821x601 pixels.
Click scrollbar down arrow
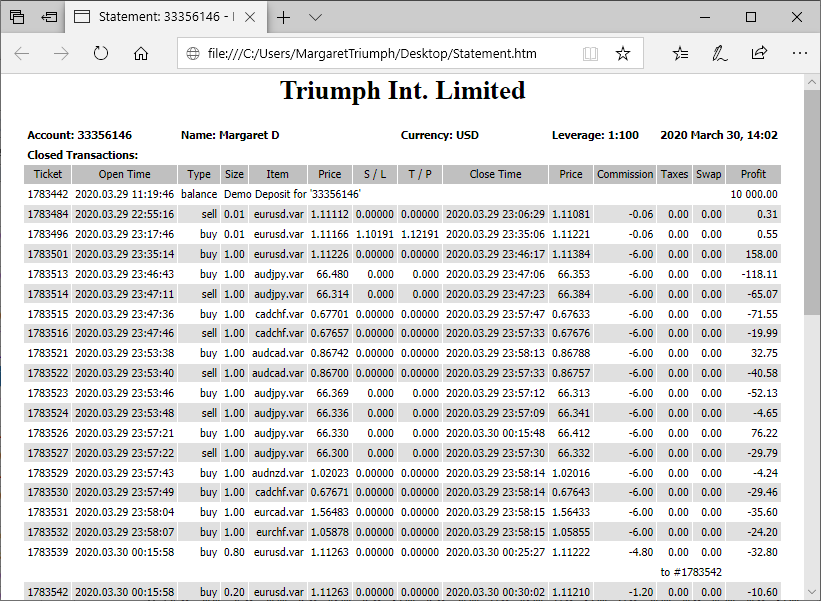point(812,592)
